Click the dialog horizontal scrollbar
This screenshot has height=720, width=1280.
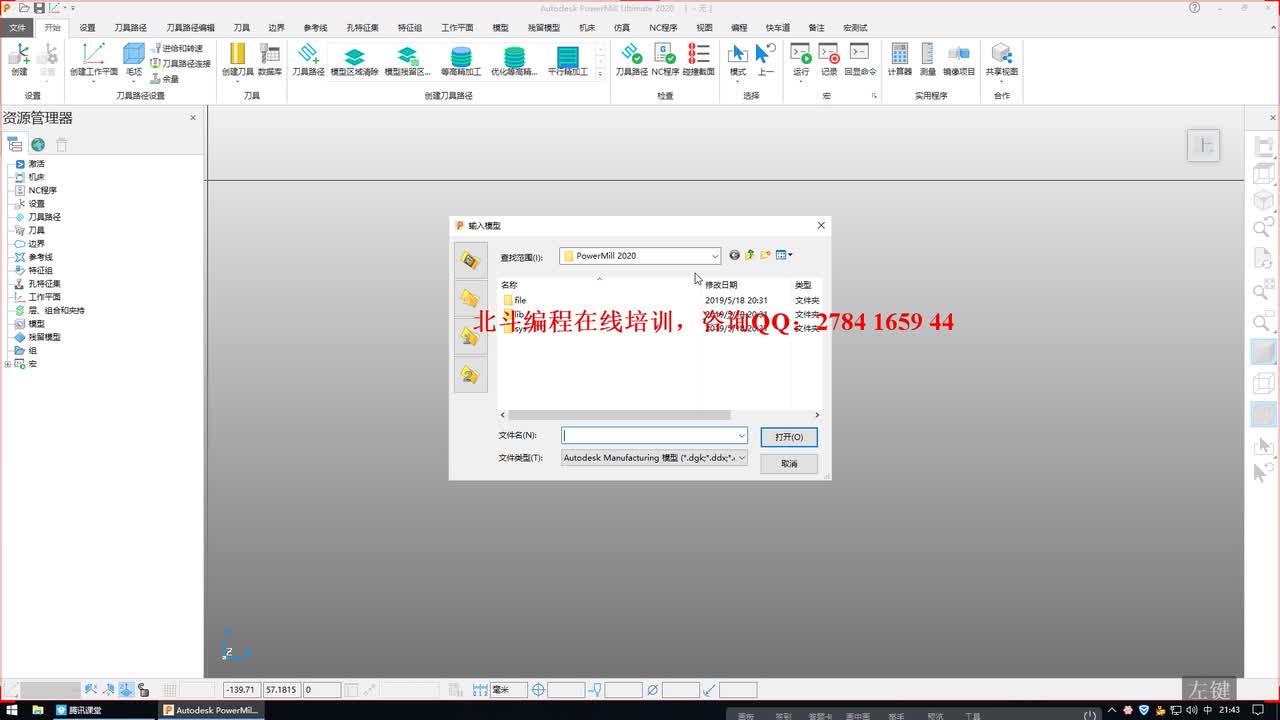619,415
